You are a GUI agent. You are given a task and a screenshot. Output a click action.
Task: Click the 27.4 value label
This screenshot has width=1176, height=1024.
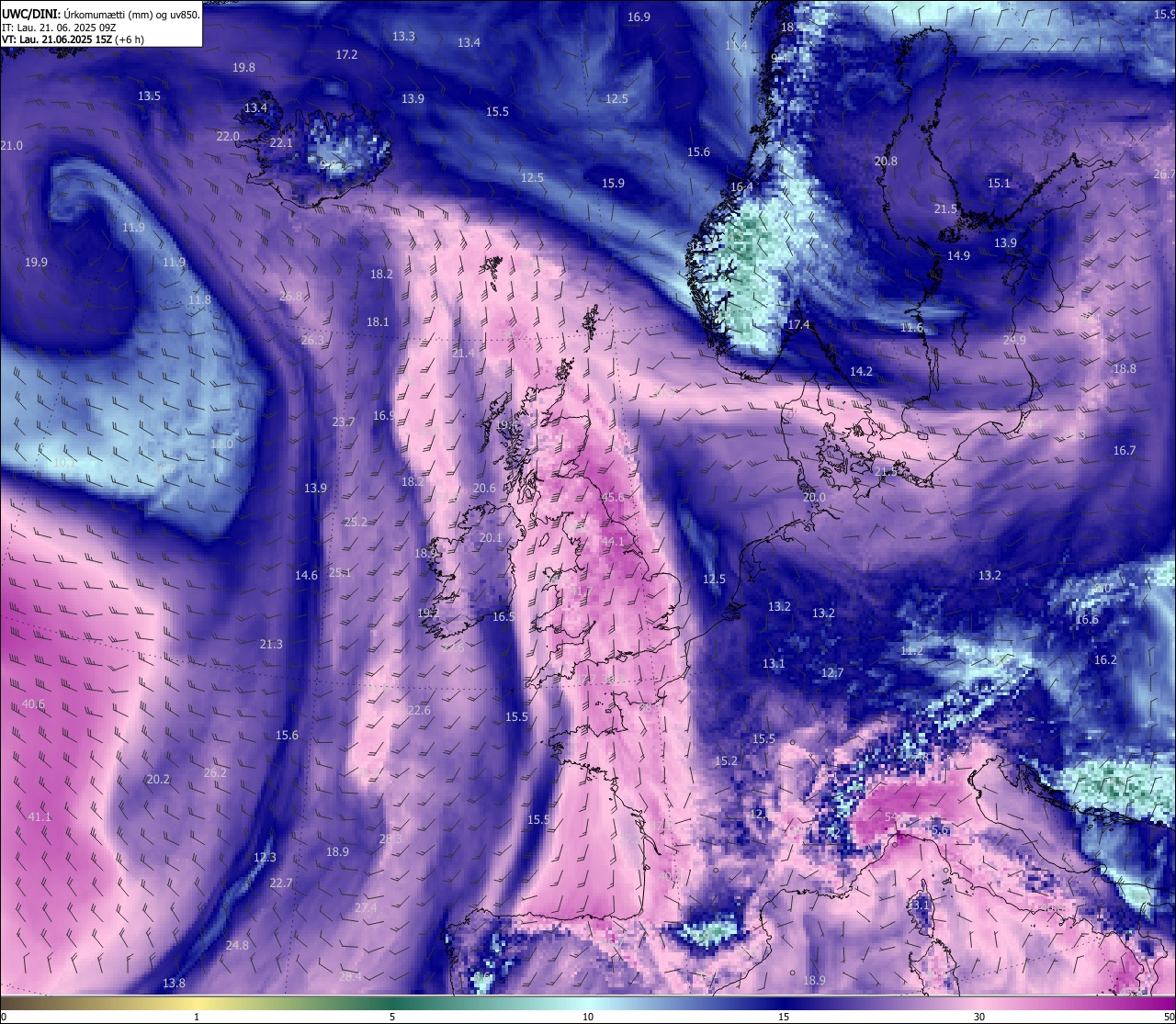[366, 908]
